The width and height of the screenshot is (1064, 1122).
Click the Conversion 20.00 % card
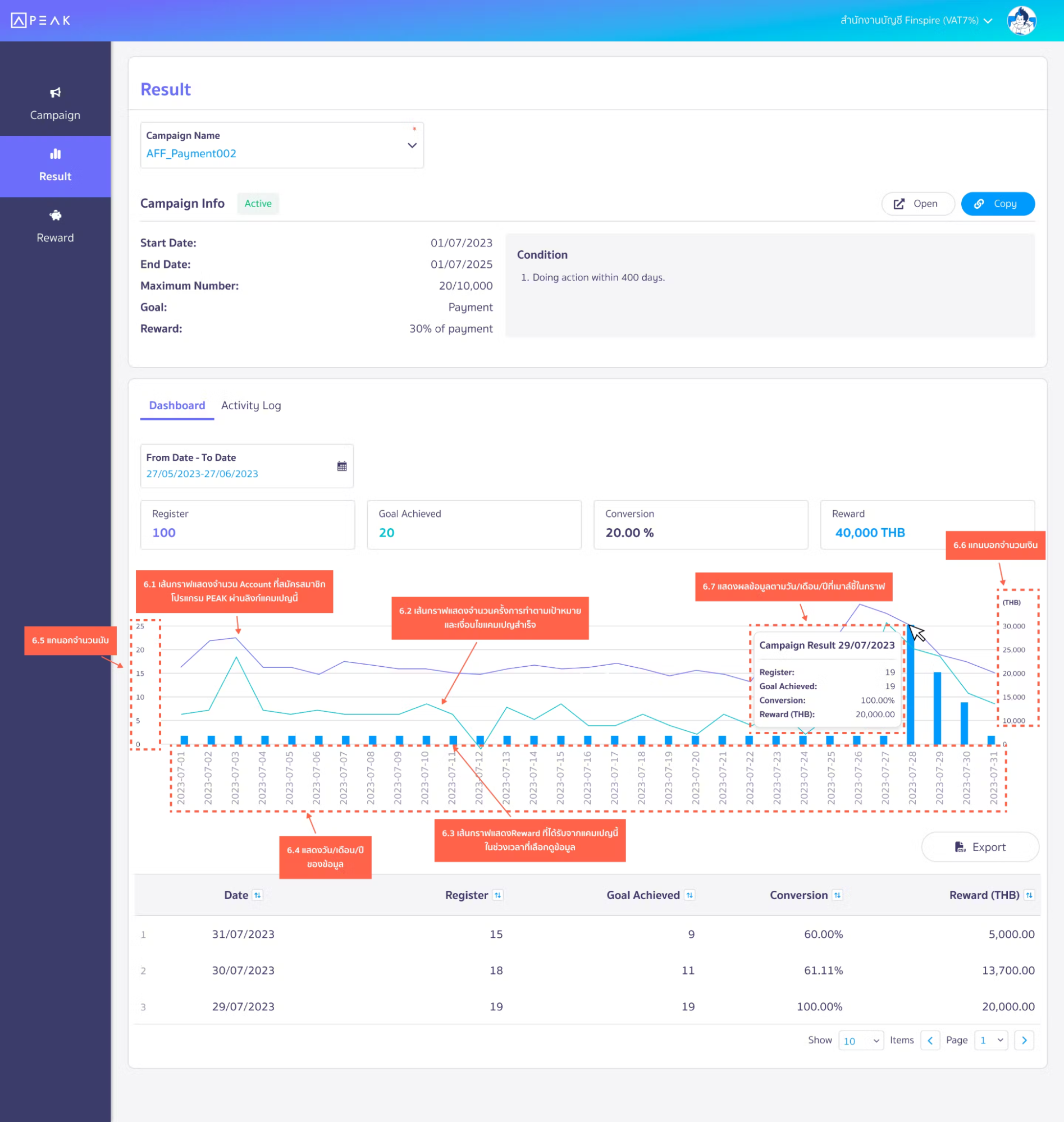[x=701, y=524]
